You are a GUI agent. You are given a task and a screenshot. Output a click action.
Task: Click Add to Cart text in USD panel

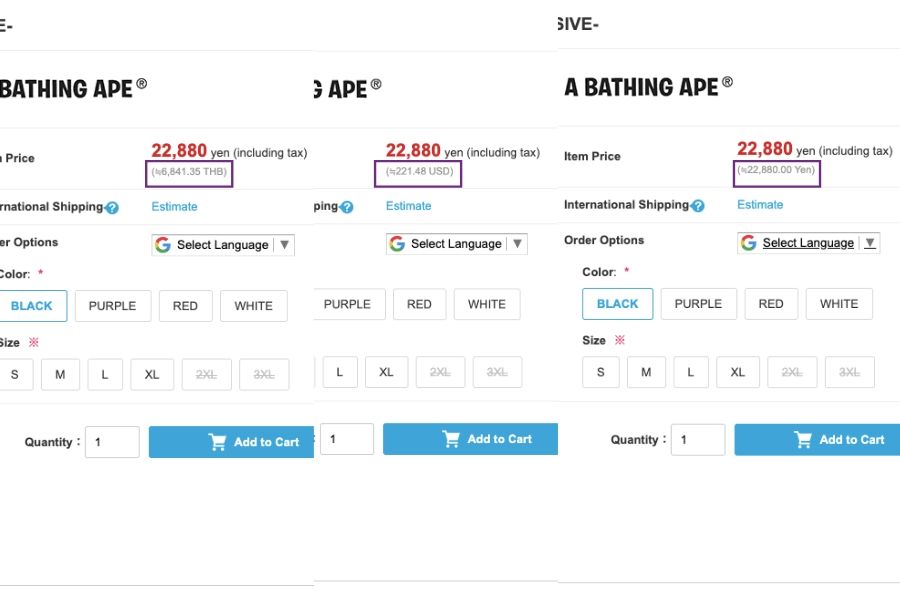(x=500, y=439)
